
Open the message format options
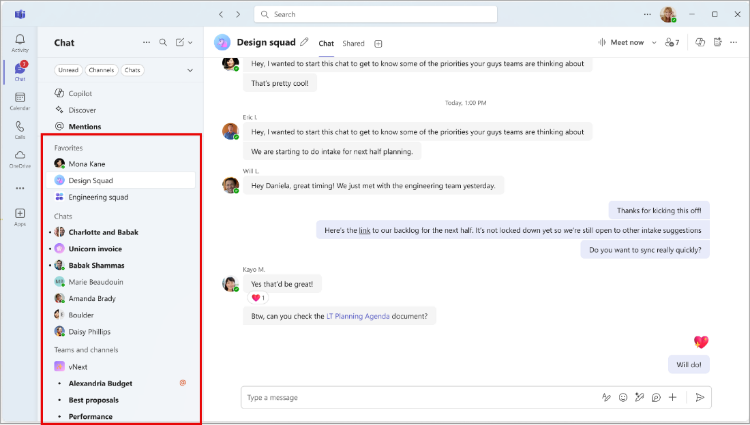coord(606,397)
